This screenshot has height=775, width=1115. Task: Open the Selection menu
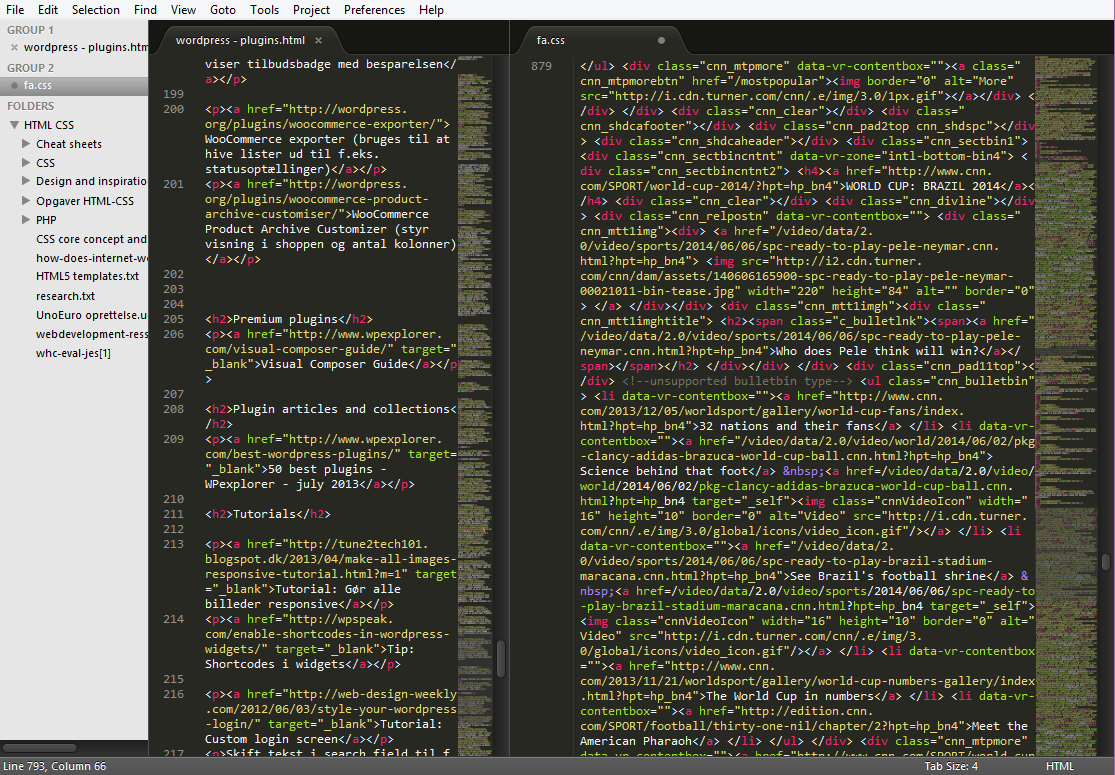click(96, 10)
